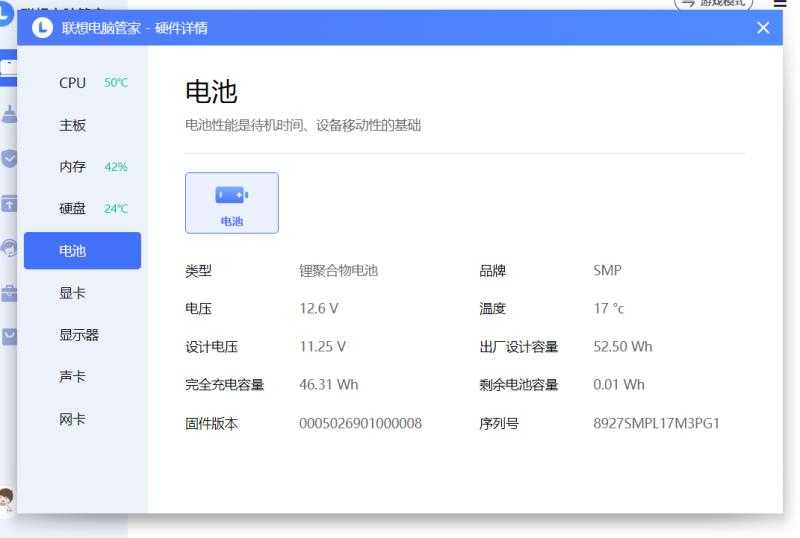Click the cleanup broom icon in the main window's left strip

[x=9, y=114]
